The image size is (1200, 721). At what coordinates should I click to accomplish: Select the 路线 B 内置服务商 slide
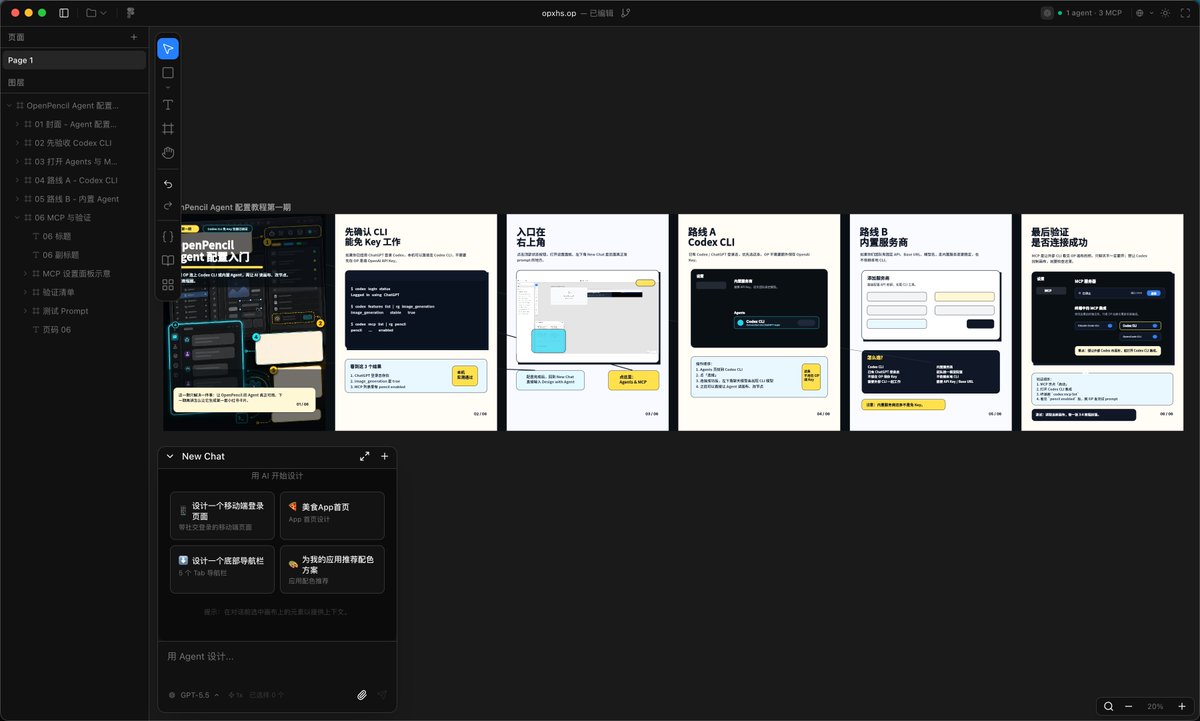931,322
